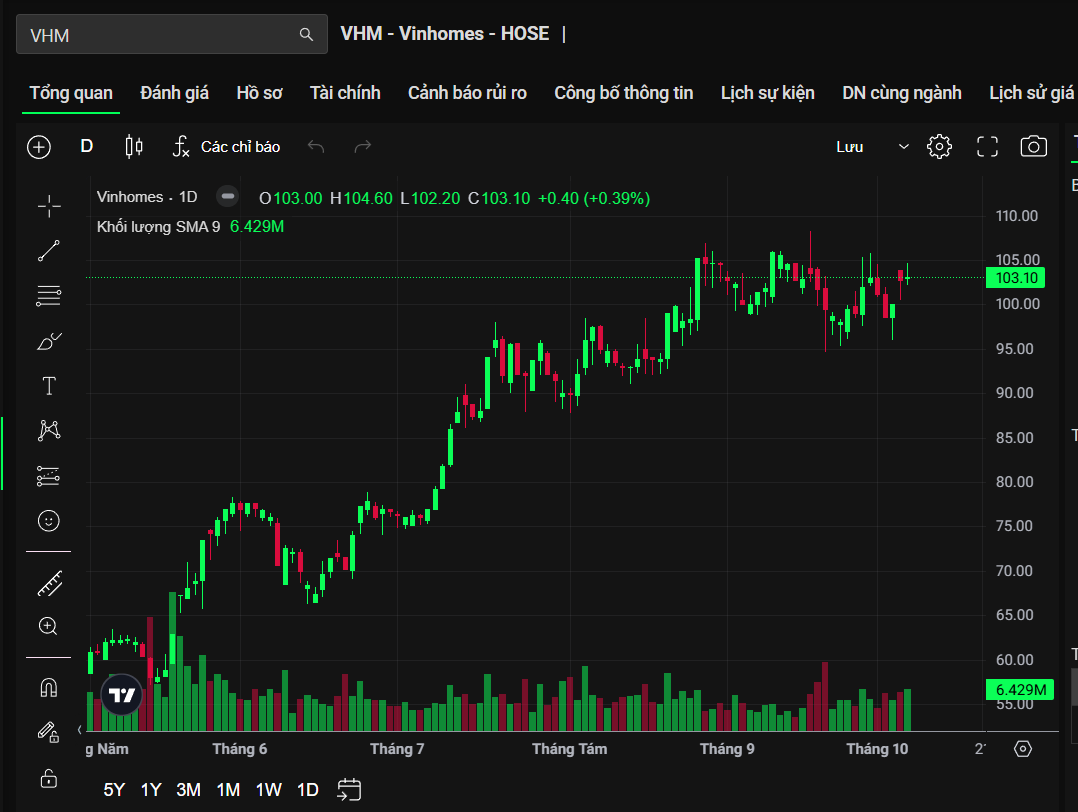
Task: Select the ruler measurement tool
Action: pyautogui.click(x=49, y=583)
